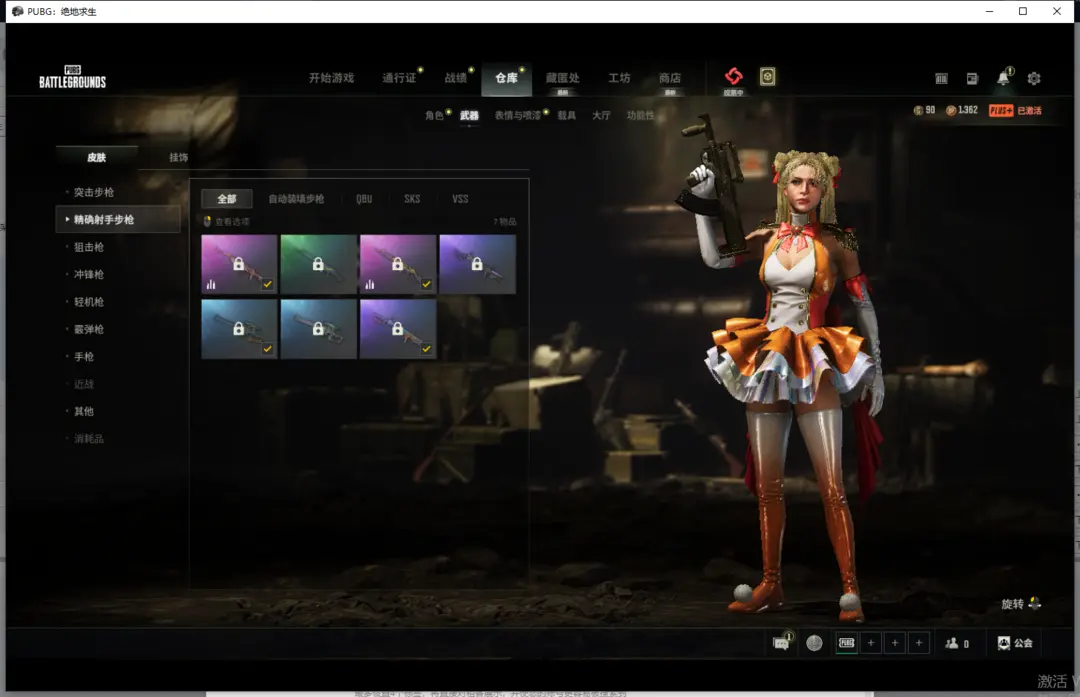Open the 冲锋枪 category
Screen dimensions: 1080x697
pos(89,274)
